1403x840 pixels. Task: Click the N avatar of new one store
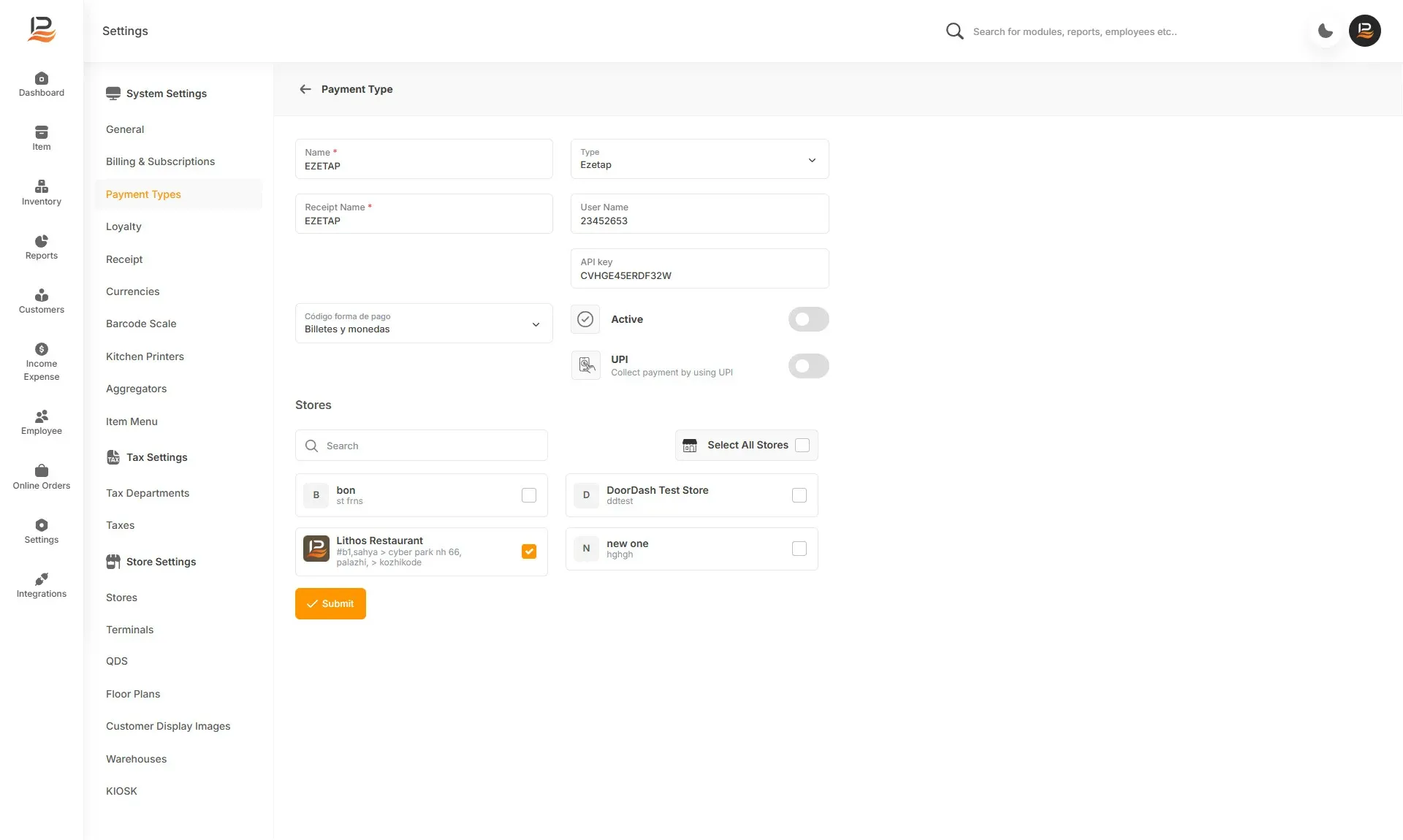pos(586,548)
